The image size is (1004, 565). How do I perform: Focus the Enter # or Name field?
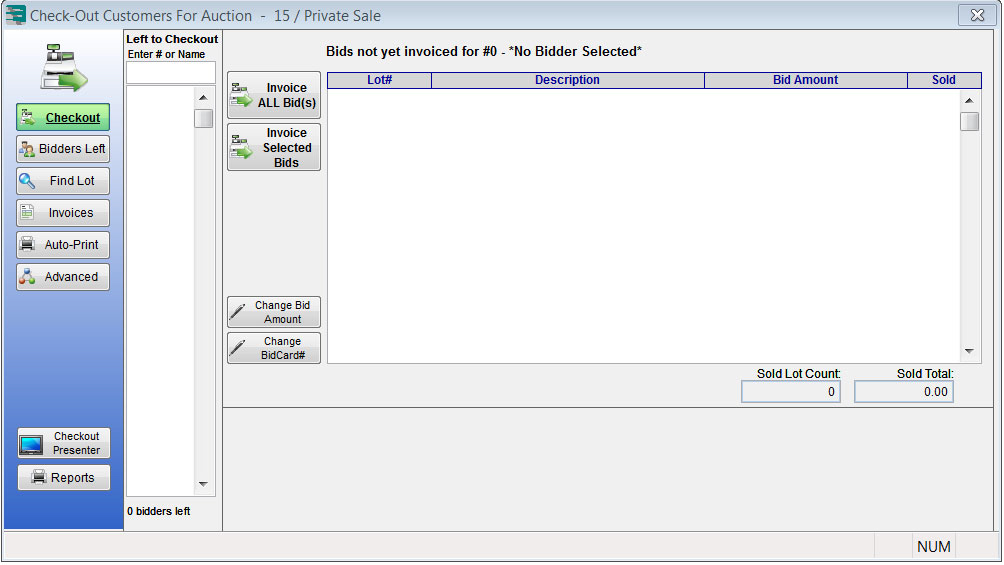170,73
